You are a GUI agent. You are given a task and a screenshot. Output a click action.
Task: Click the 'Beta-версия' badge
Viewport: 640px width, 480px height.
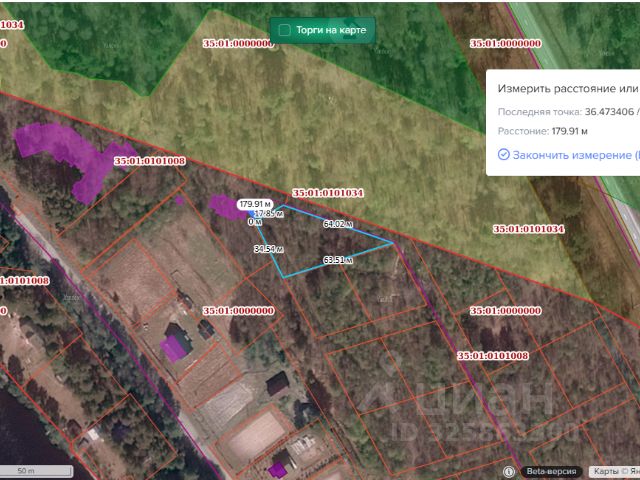point(551,471)
